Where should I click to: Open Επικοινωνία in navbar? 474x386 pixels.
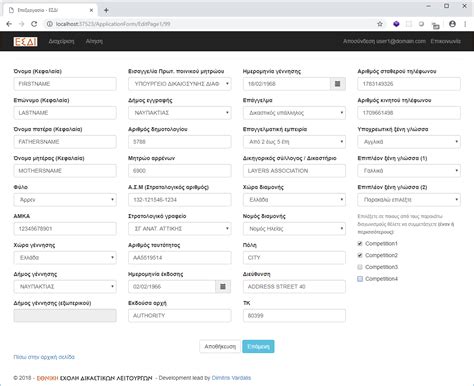click(446, 41)
